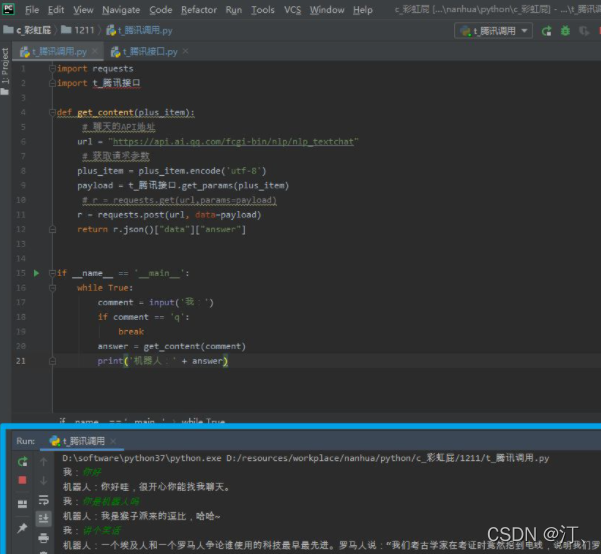Collapse the import block at line 1
Screen dimensions: 601x554
51,69
